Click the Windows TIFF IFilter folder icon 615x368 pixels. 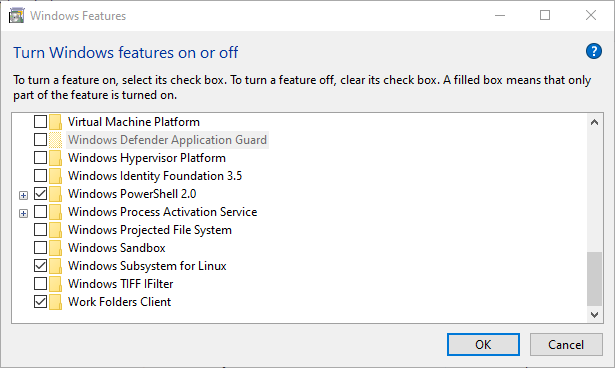55,284
